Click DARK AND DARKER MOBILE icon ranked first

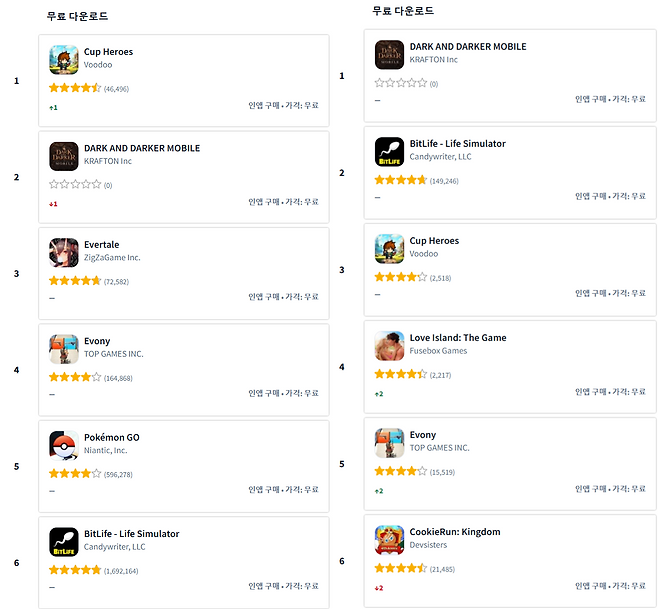389,55
